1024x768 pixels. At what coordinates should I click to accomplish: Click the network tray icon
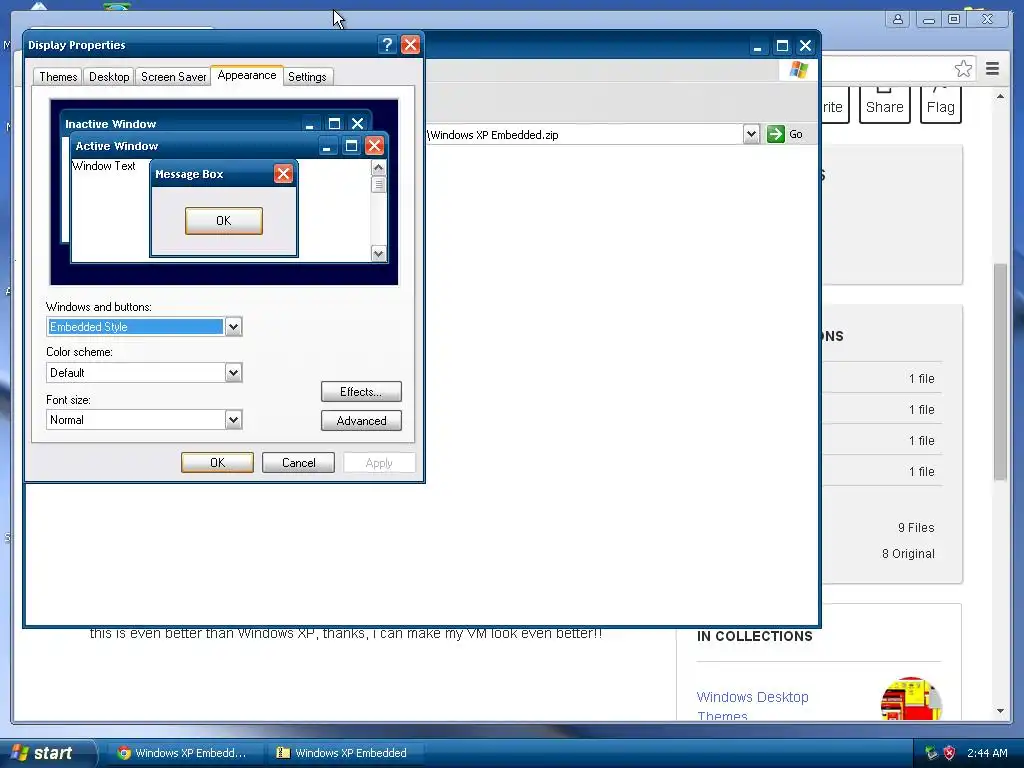click(x=931, y=753)
